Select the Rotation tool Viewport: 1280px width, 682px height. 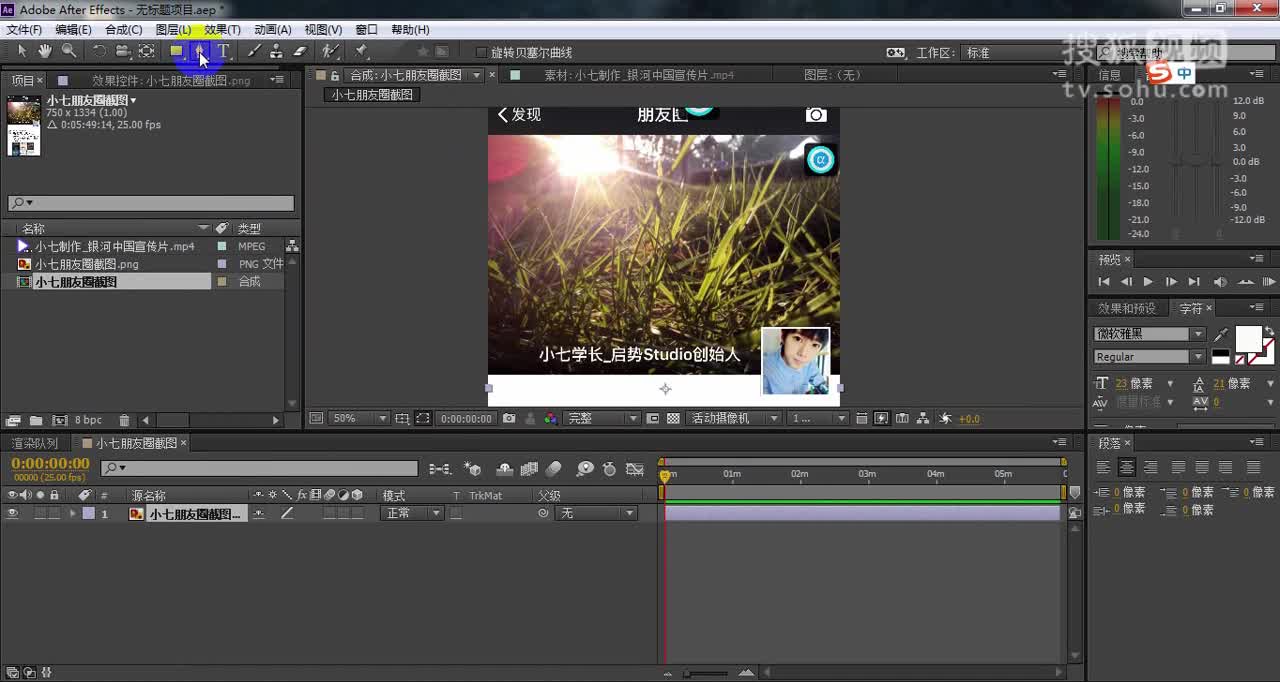[100, 52]
